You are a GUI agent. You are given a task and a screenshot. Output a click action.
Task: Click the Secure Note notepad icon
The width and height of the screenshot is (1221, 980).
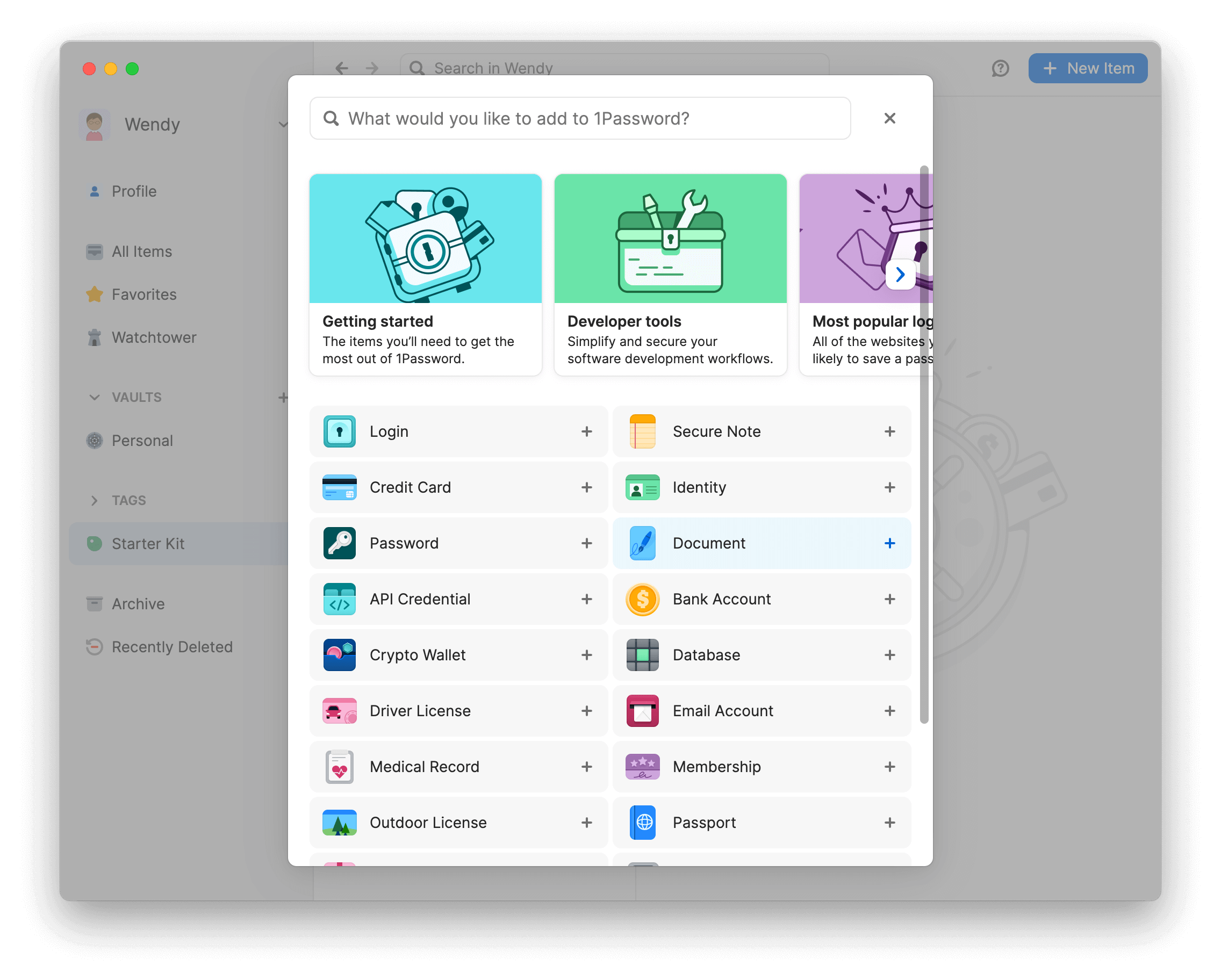point(642,431)
